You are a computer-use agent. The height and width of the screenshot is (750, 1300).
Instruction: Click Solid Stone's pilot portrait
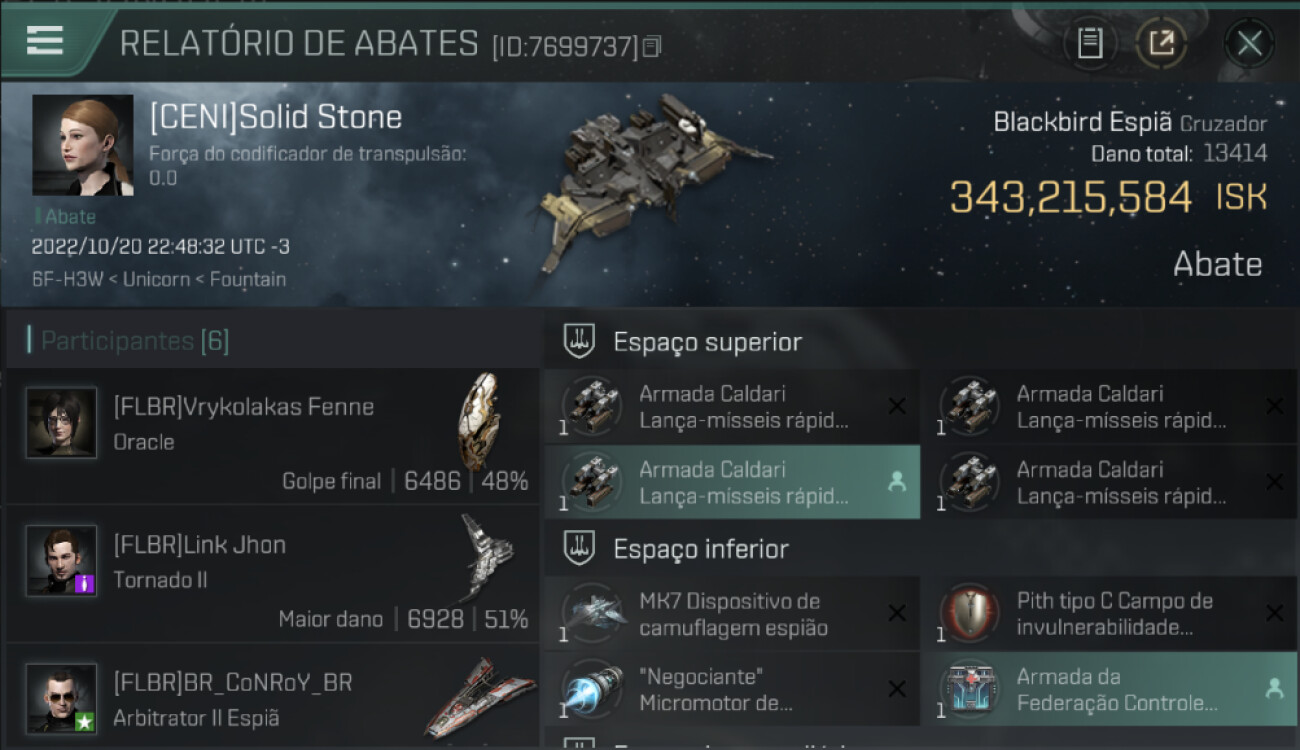(x=82, y=145)
